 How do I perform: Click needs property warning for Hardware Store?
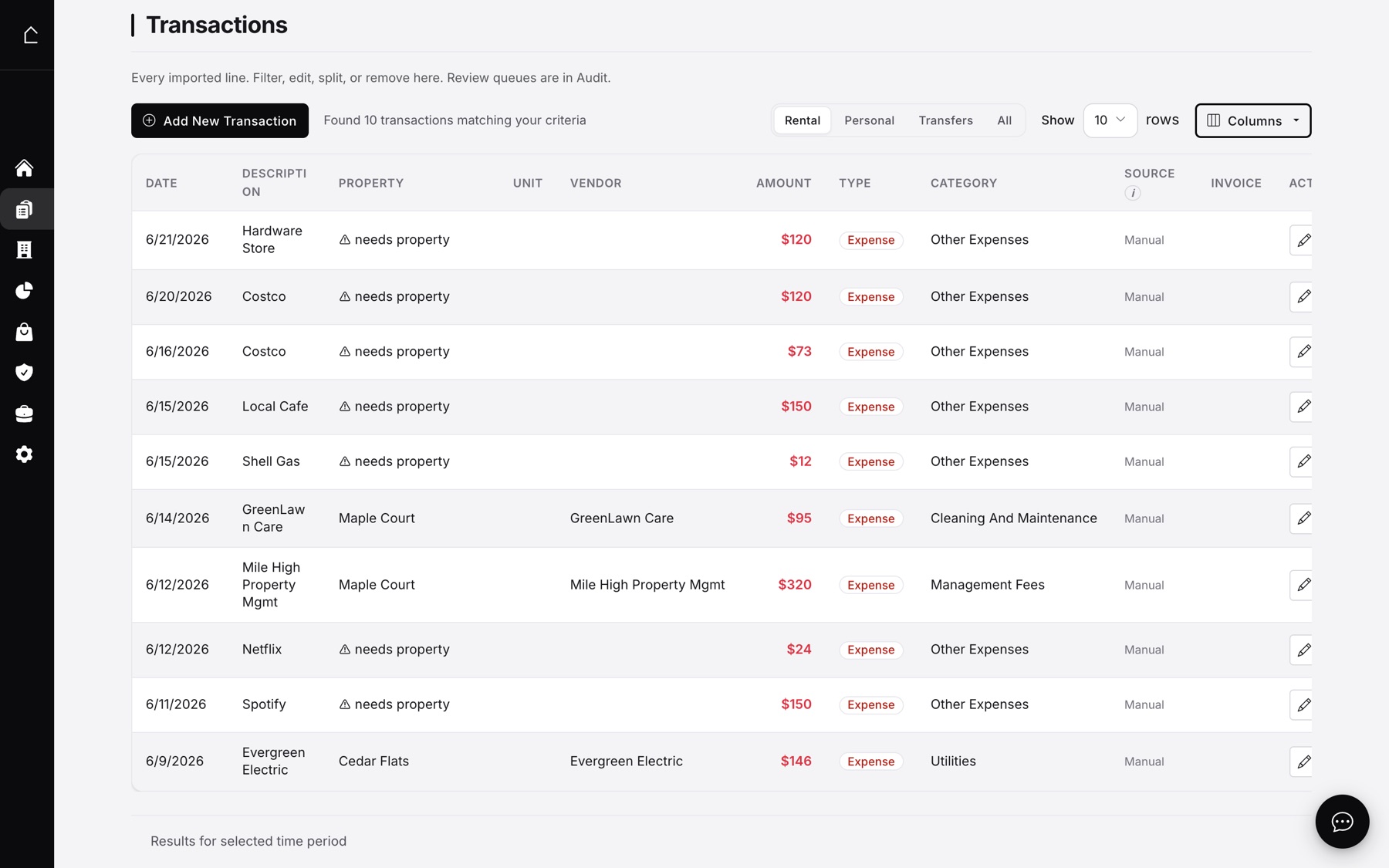pyautogui.click(x=394, y=240)
